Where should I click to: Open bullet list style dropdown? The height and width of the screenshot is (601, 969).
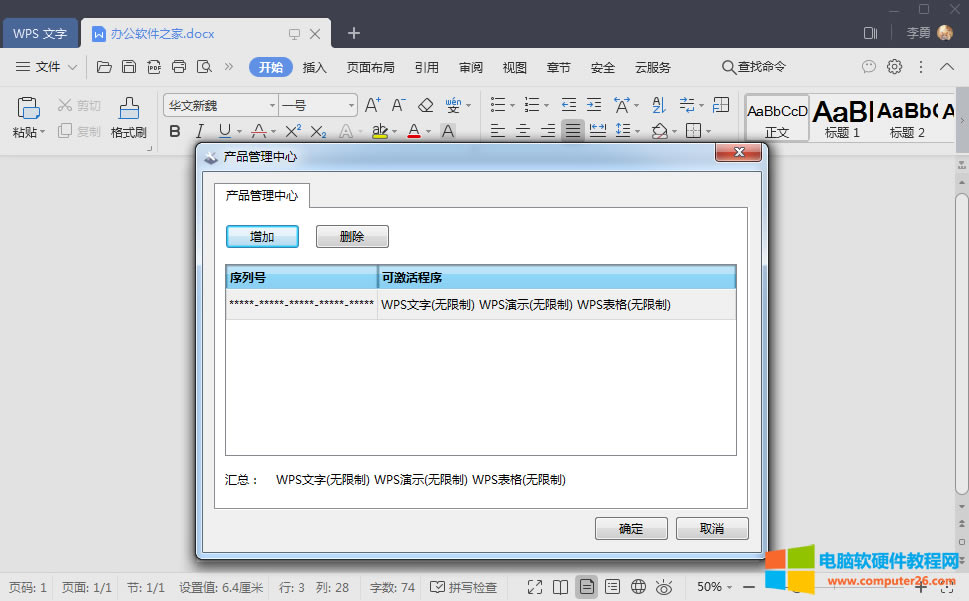[x=512, y=106]
